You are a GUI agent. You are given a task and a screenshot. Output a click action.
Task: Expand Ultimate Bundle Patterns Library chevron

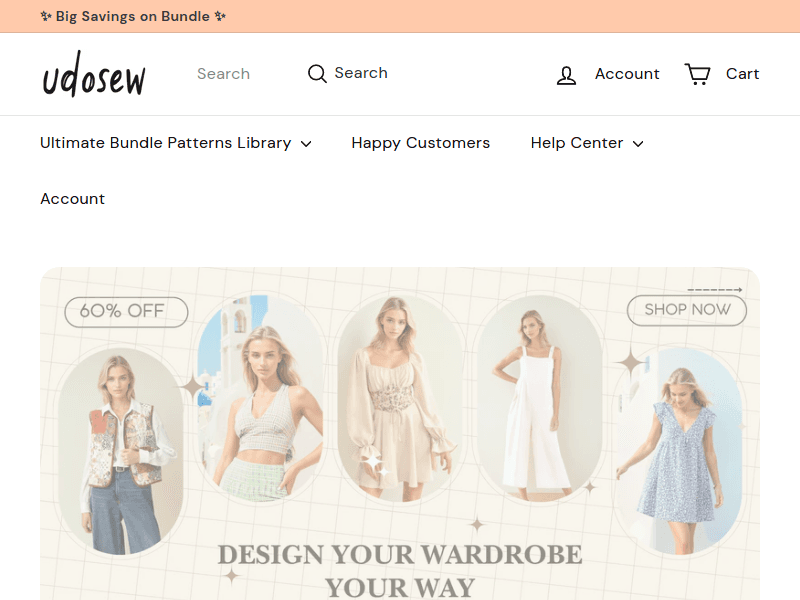pyautogui.click(x=306, y=144)
